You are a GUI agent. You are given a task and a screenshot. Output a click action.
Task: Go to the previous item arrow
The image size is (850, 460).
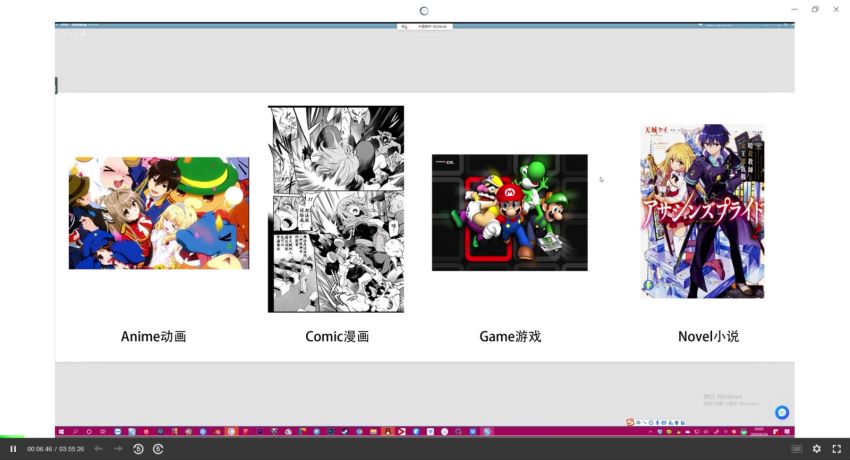[x=98, y=449]
